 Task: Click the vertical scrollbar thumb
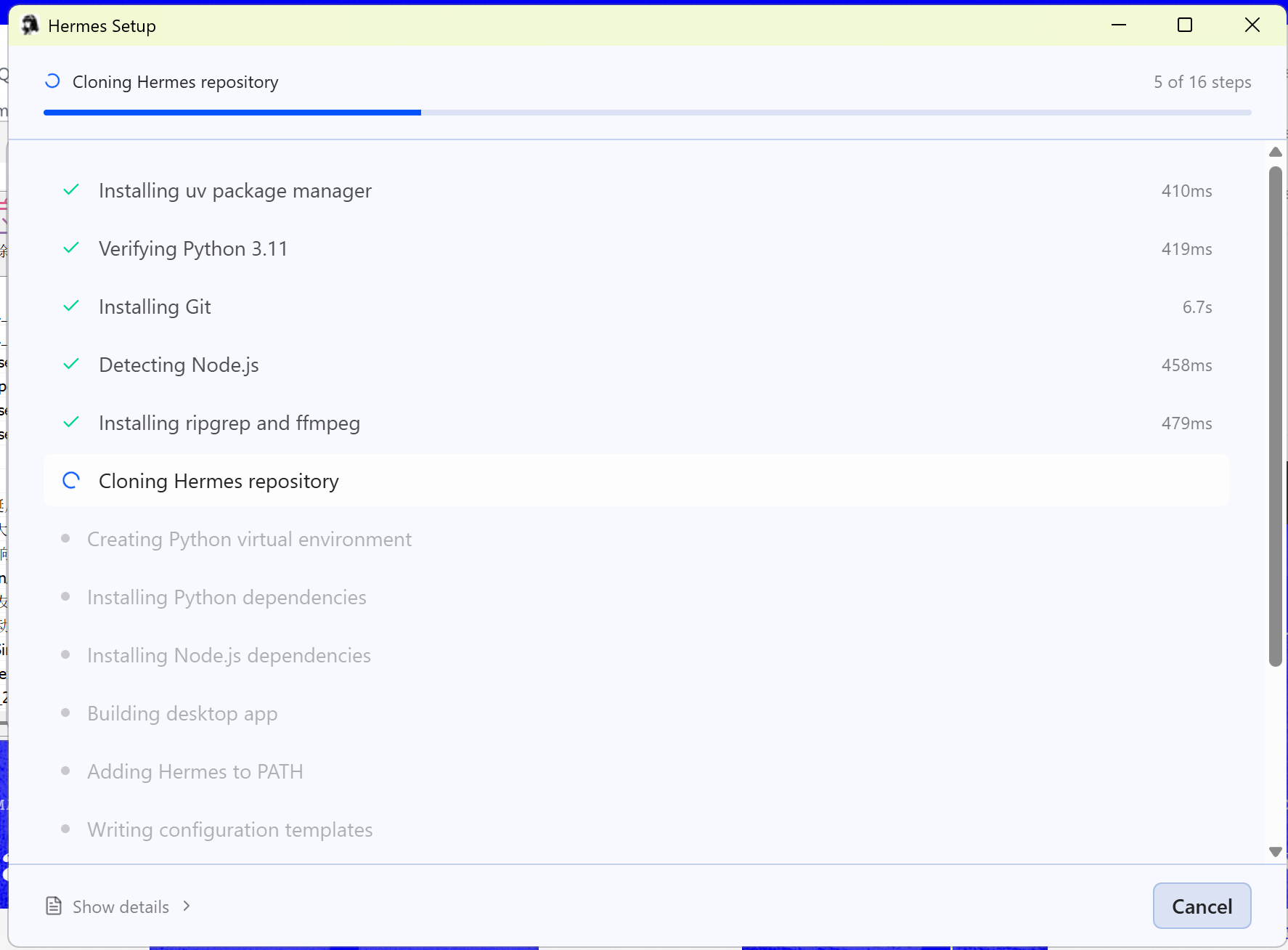pyautogui.click(x=1275, y=416)
